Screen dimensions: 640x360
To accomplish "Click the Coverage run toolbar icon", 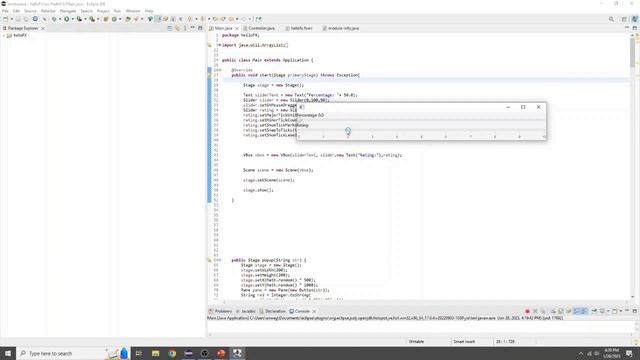I will (79, 19).
